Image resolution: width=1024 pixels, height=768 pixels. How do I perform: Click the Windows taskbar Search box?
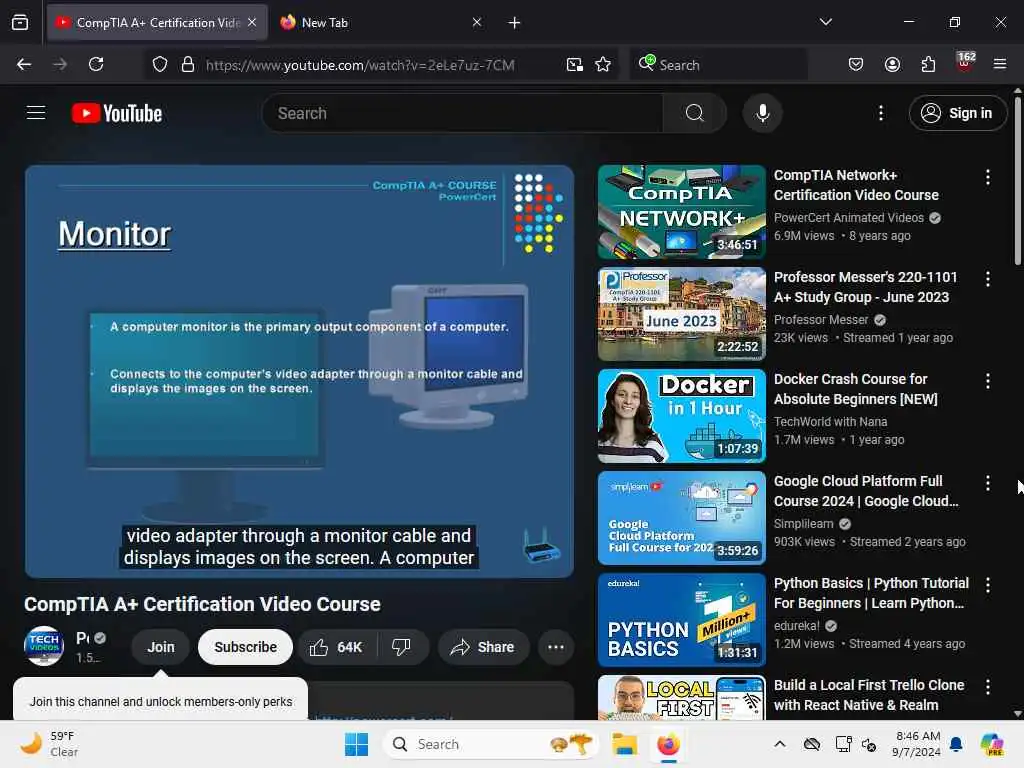pos(491,744)
